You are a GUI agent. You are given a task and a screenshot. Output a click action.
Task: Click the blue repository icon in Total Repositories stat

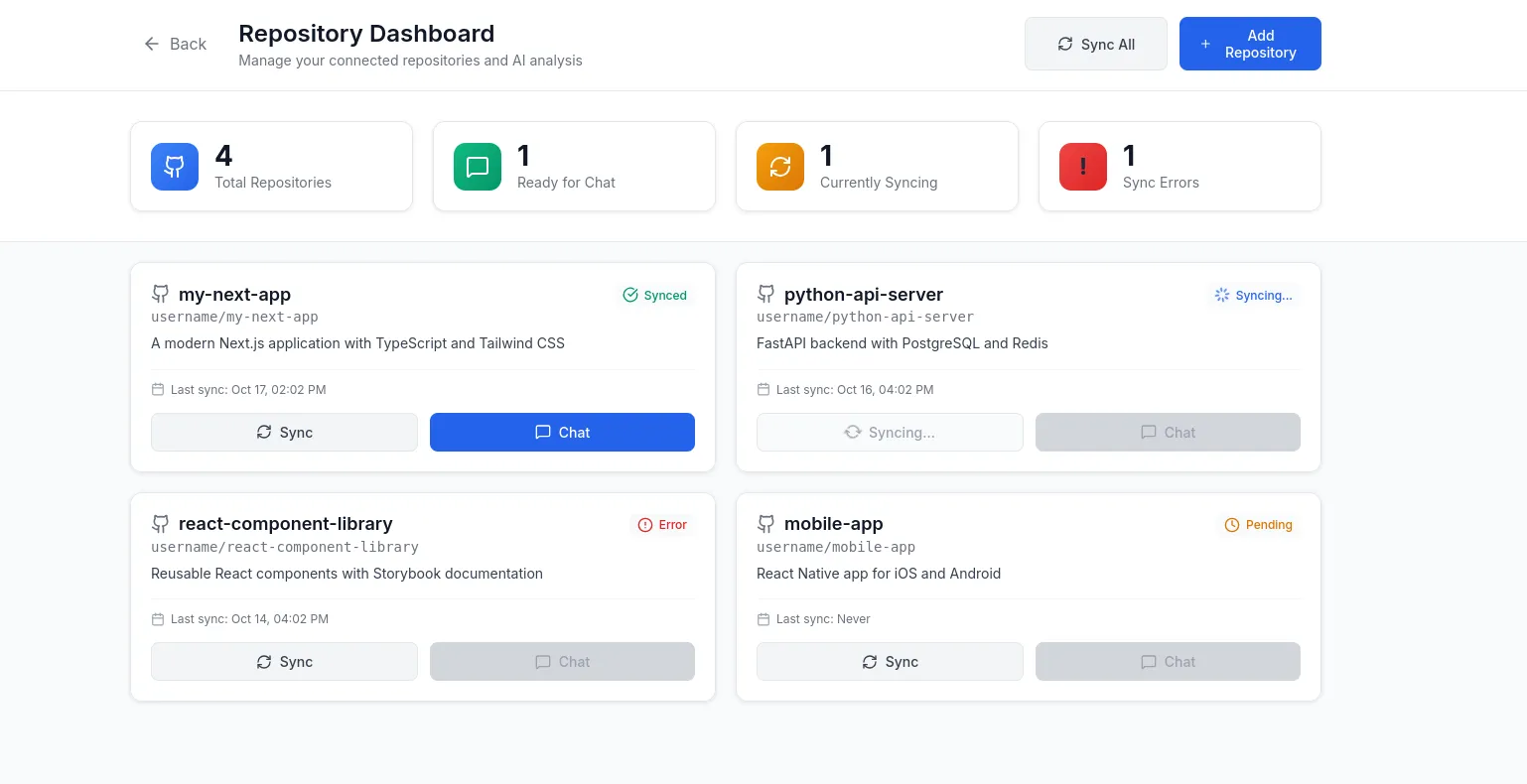(175, 166)
